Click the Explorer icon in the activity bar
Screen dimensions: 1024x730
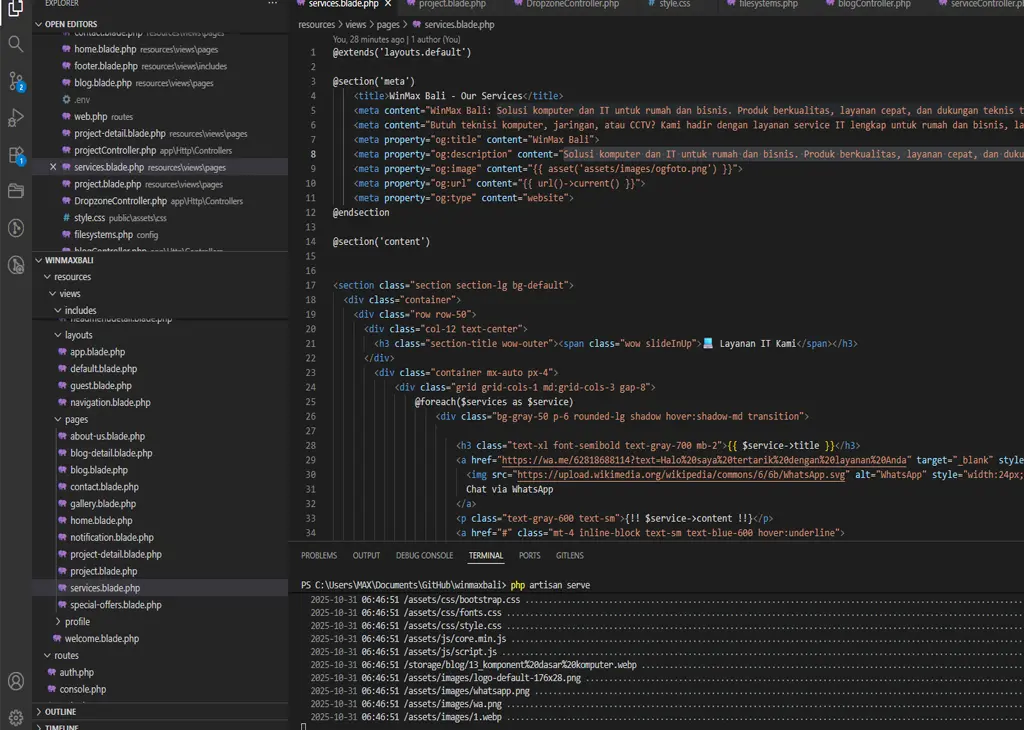pyautogui.click(x=15, y=8)
